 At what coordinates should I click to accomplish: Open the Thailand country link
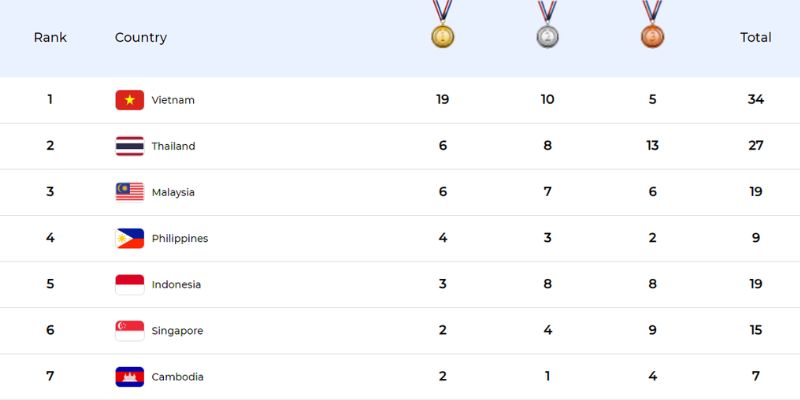point(173,146)
